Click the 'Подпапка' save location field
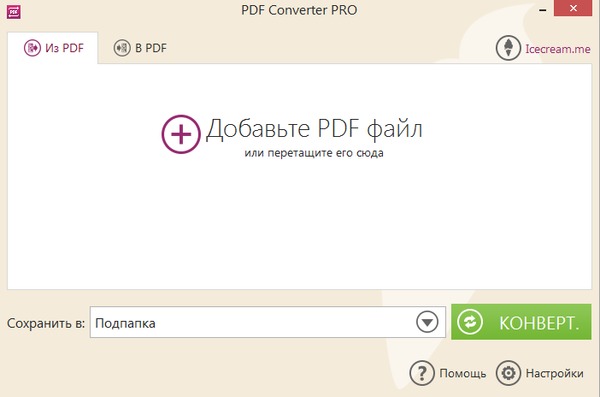 click(267, 322)
